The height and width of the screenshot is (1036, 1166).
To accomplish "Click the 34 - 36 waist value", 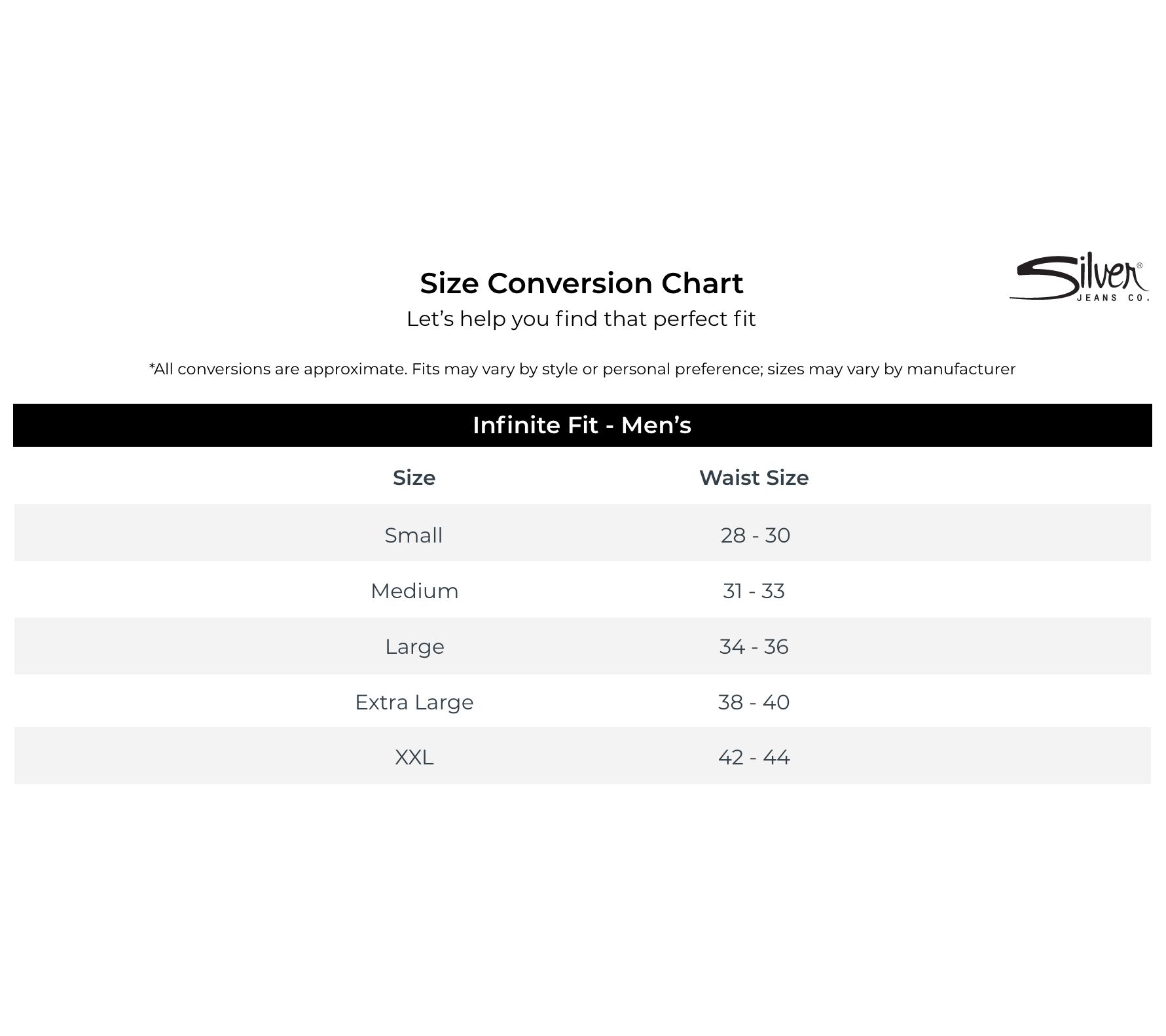I will (754, 647).
